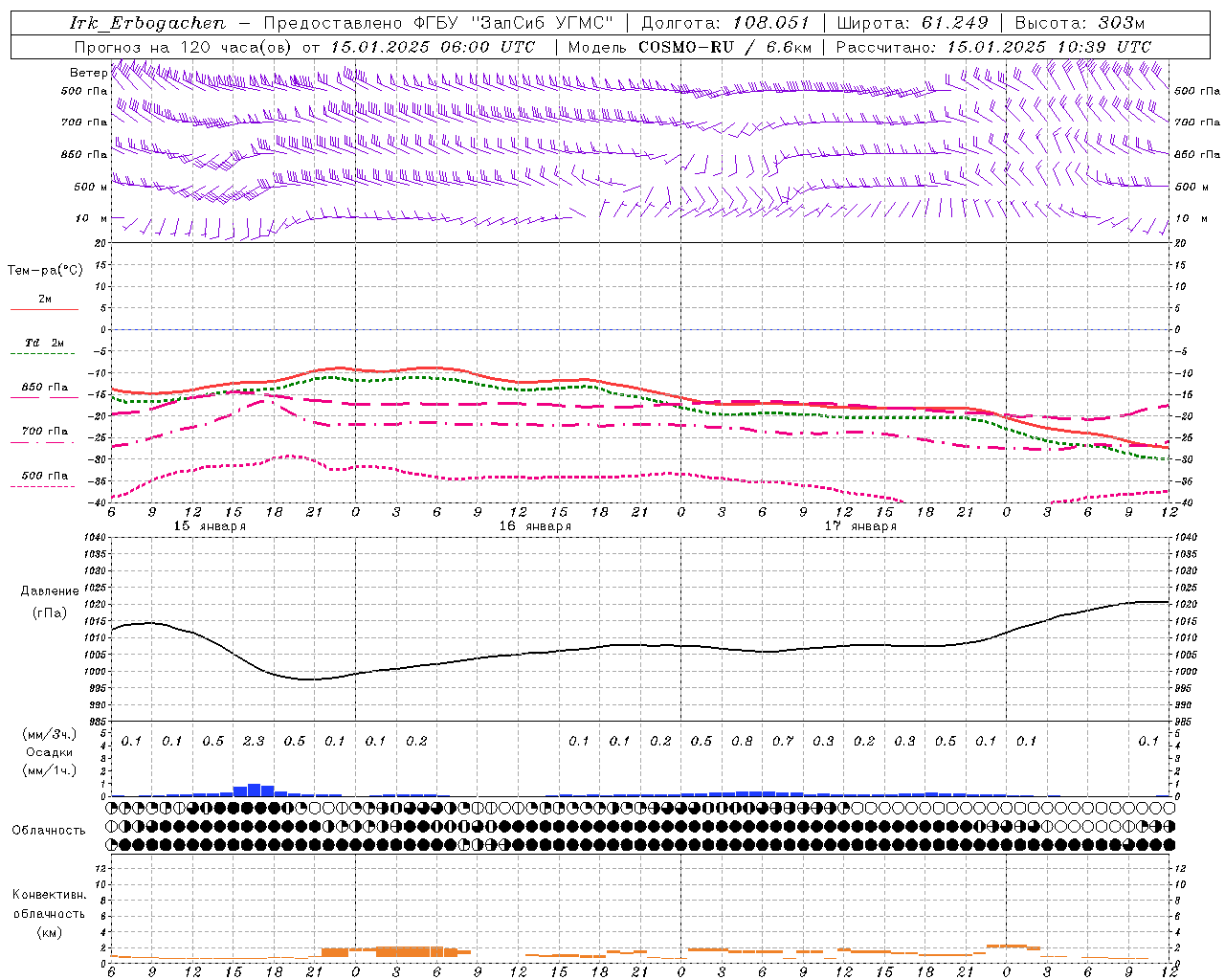This screenshot has width=1225, height=980.
Task: Click the forecast start time 15.01.2025 06:00 UTC
Action: pos(432,47)
